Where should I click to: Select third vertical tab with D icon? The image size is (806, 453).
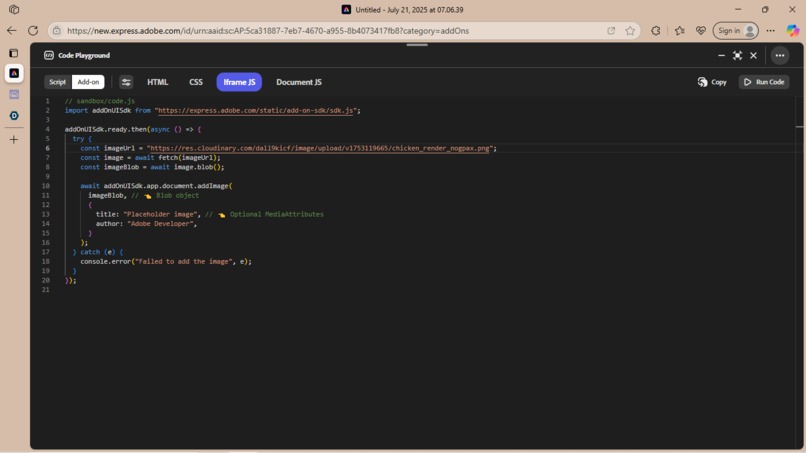tap(14, 116)
